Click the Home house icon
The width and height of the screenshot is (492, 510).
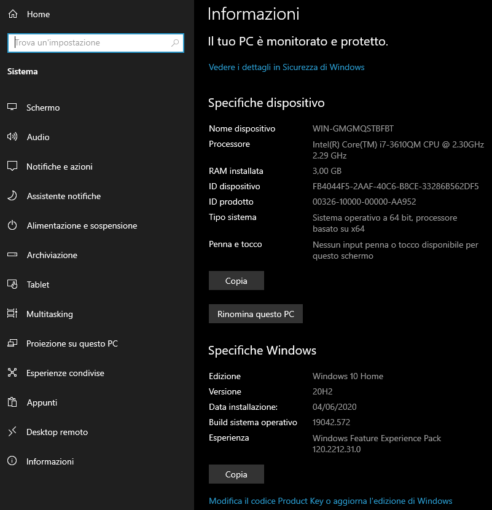click(x=13, y=14)
